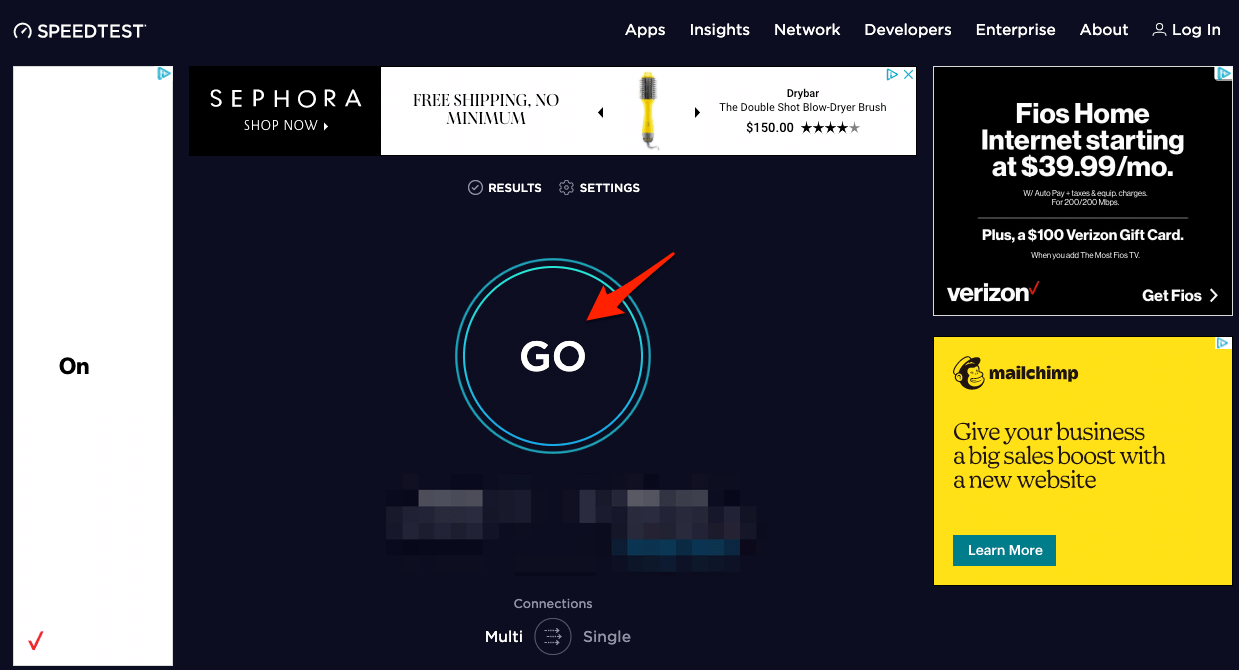Click the AdChoices icon on the Mailchimp ad
Image resolution: width=1239 pixels, height=670 pixels.
point(1224,344)
